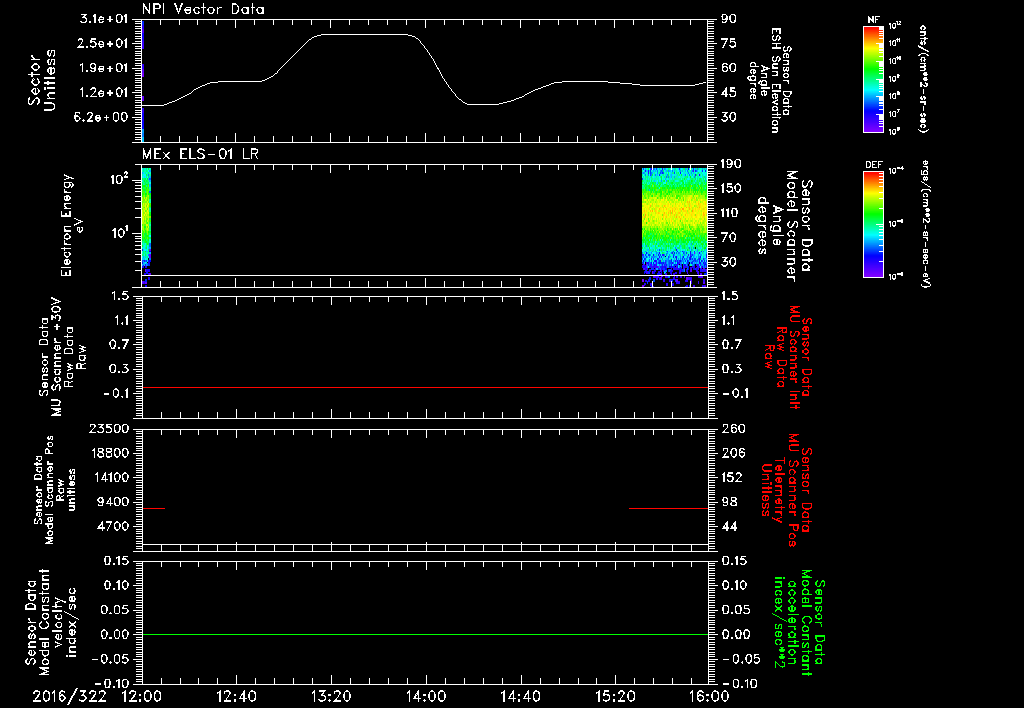Click the 12:00 time axis label
The image size is (1024, 708).
point(142,696)
